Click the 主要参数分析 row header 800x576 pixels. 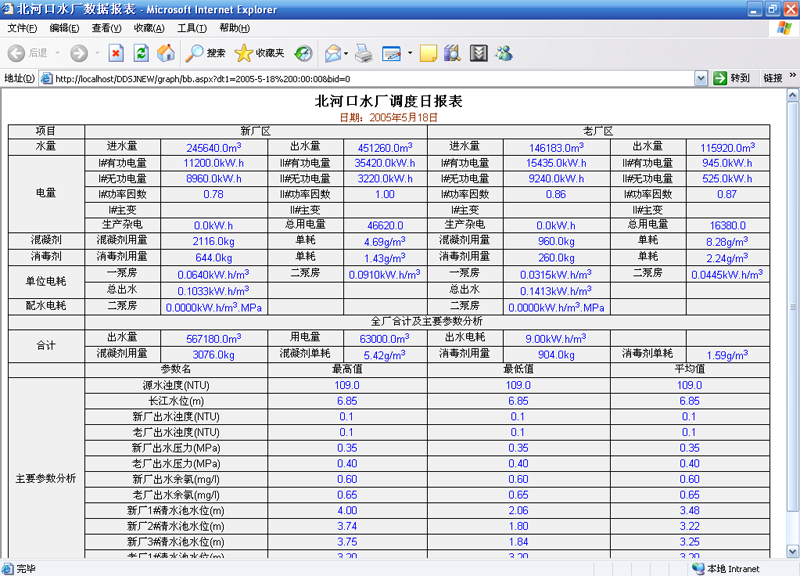46,479
